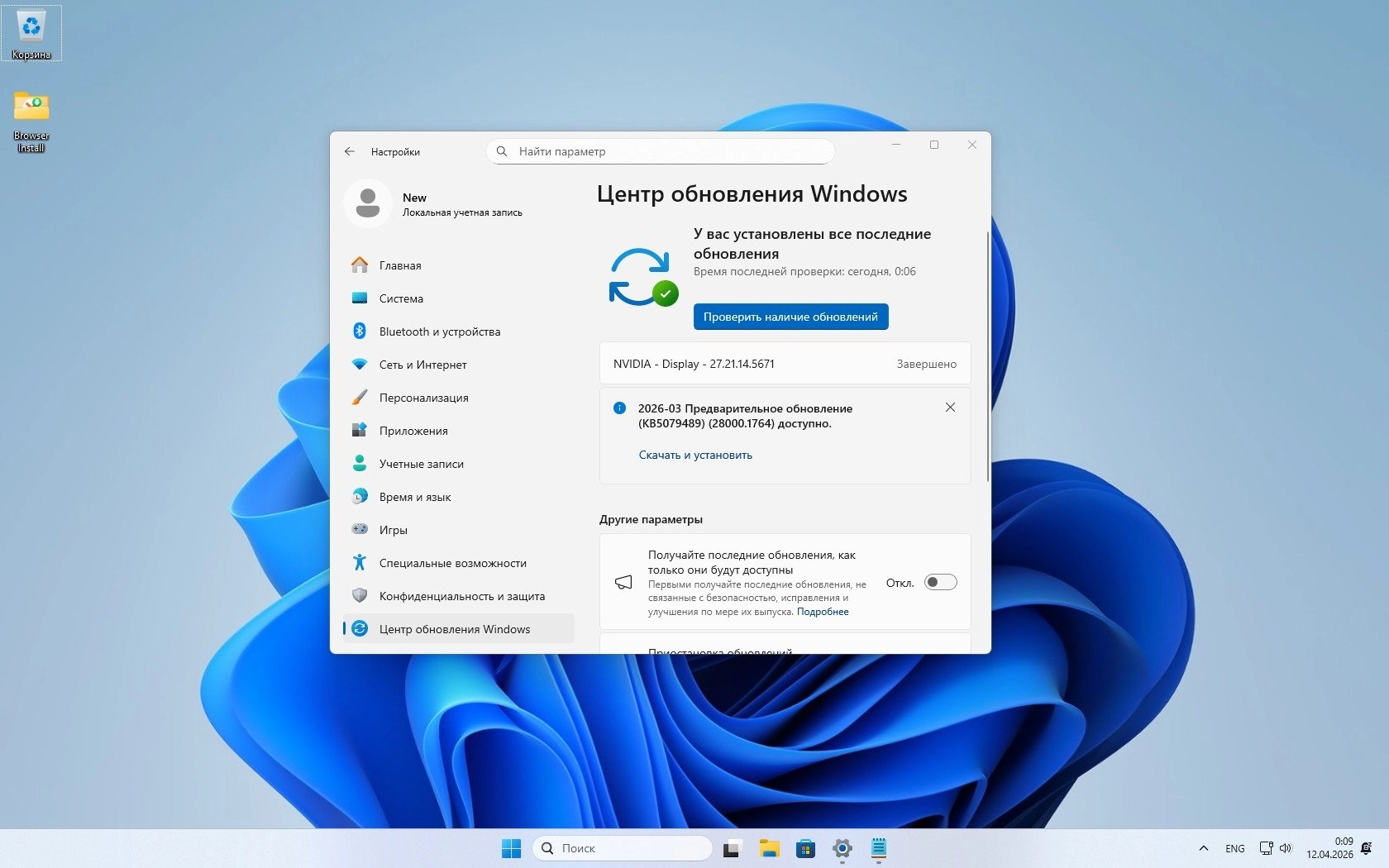
Task: Click the Система monitor icon
Action: (x=360, y=298)
